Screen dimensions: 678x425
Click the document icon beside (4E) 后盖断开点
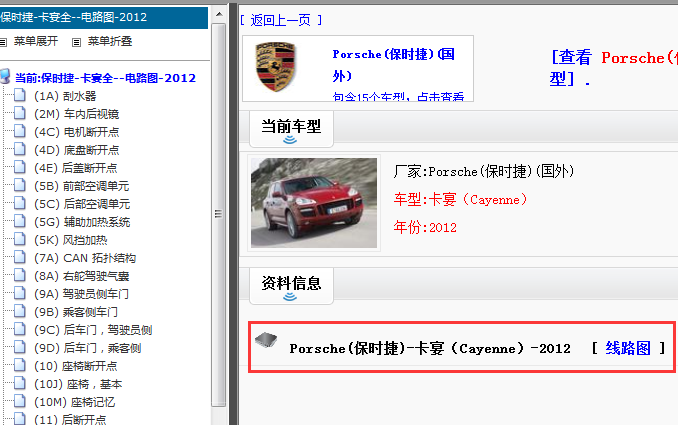coord(19,167)
